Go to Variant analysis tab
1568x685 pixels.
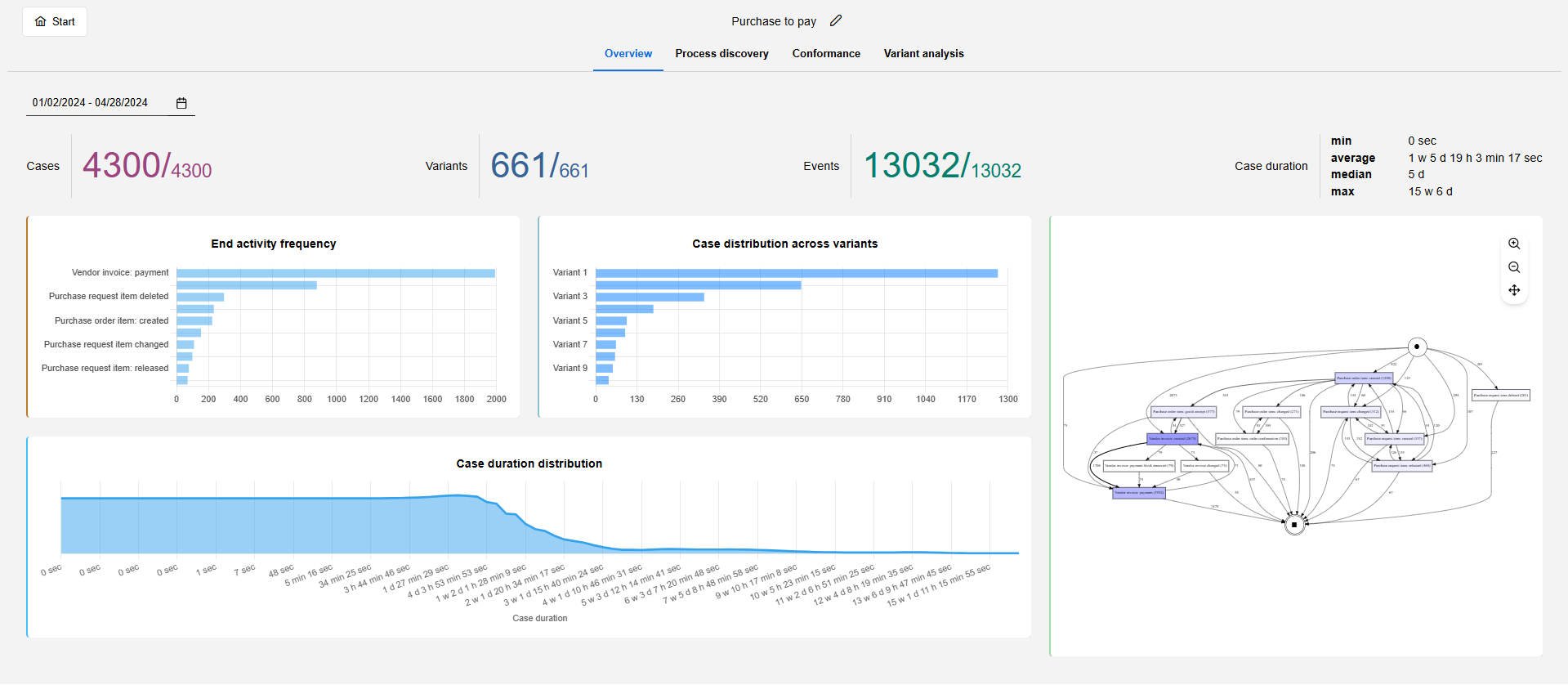[923, 54]
